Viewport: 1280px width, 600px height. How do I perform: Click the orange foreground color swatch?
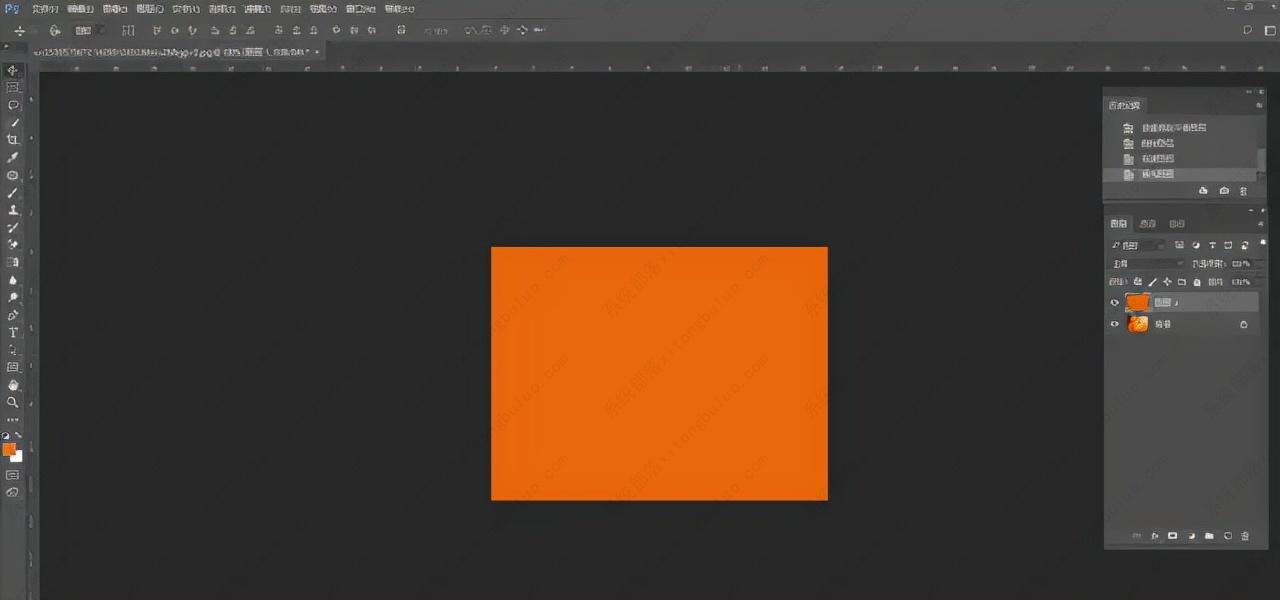pyautogui.click(x=9, y=449)
